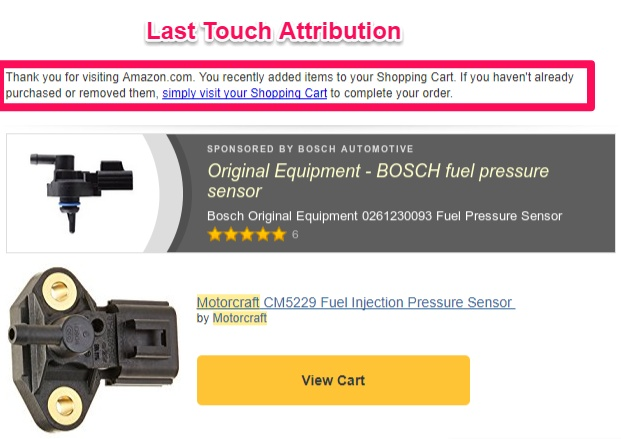
Task: Click the highlighted Motorcraft word in product title
Action: click(228, 302)
